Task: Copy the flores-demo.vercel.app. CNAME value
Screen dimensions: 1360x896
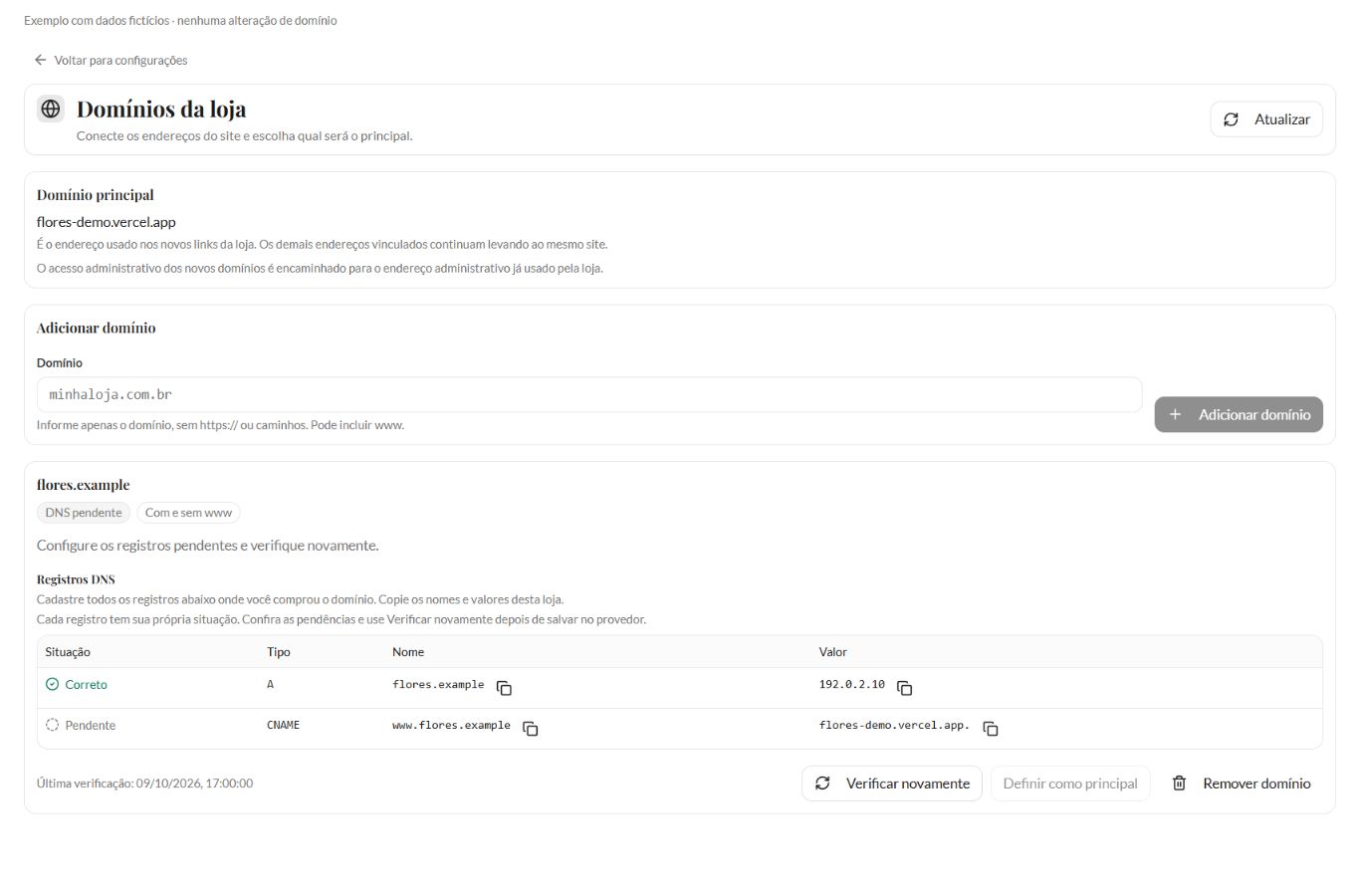Action: (x=991, y=729)
